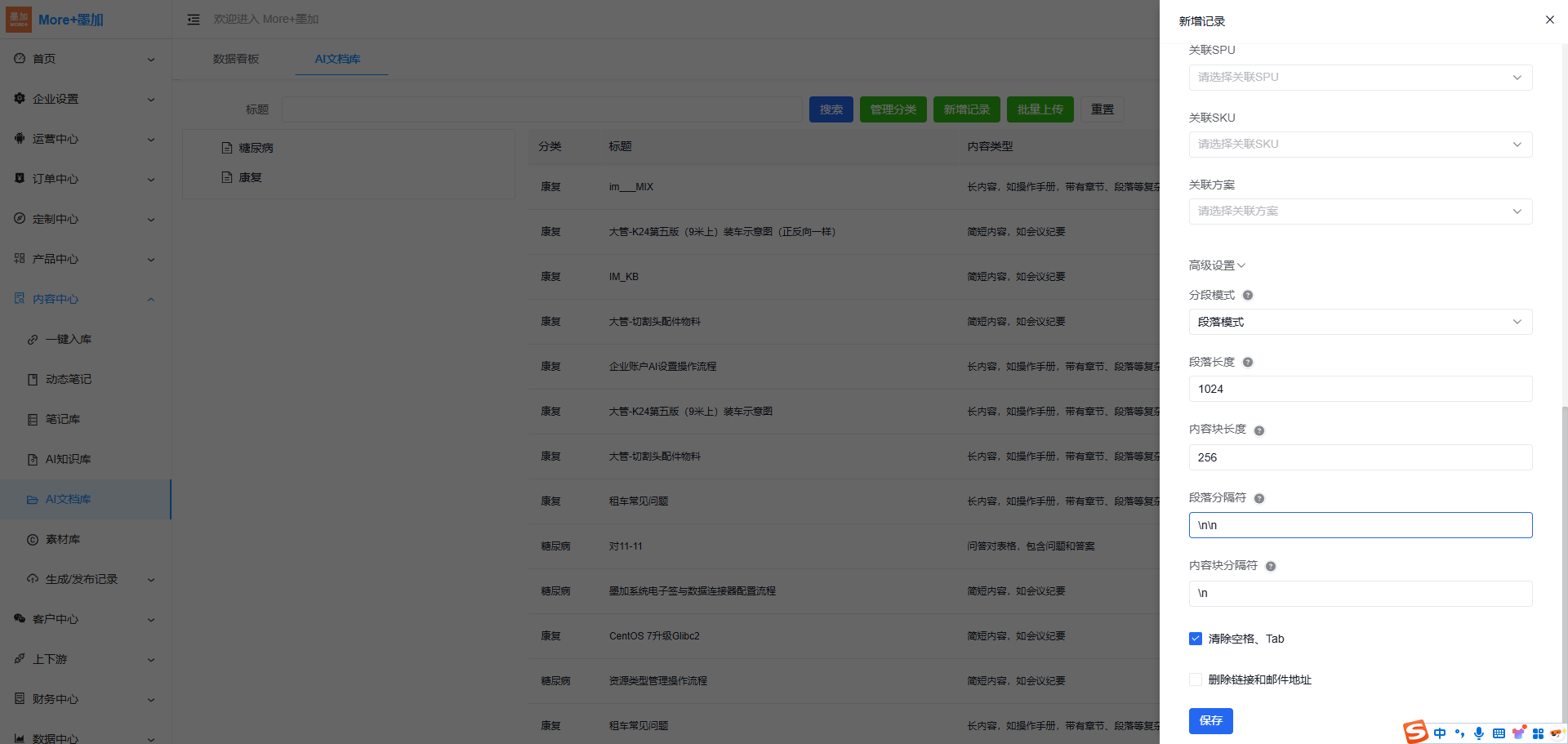Click the Sogou input method logo

click(1415, 732)
